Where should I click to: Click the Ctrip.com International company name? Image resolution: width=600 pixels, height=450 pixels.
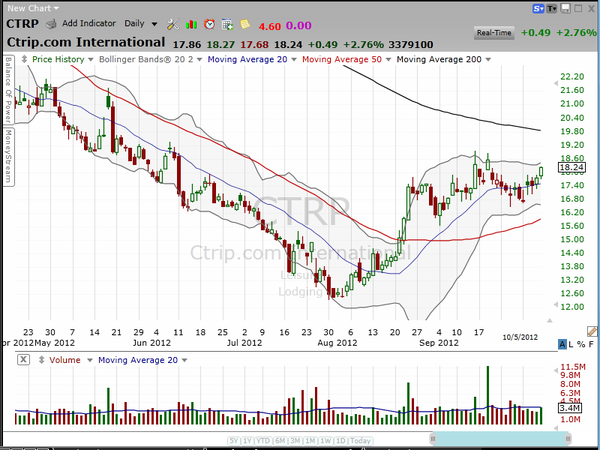(86, 42)
